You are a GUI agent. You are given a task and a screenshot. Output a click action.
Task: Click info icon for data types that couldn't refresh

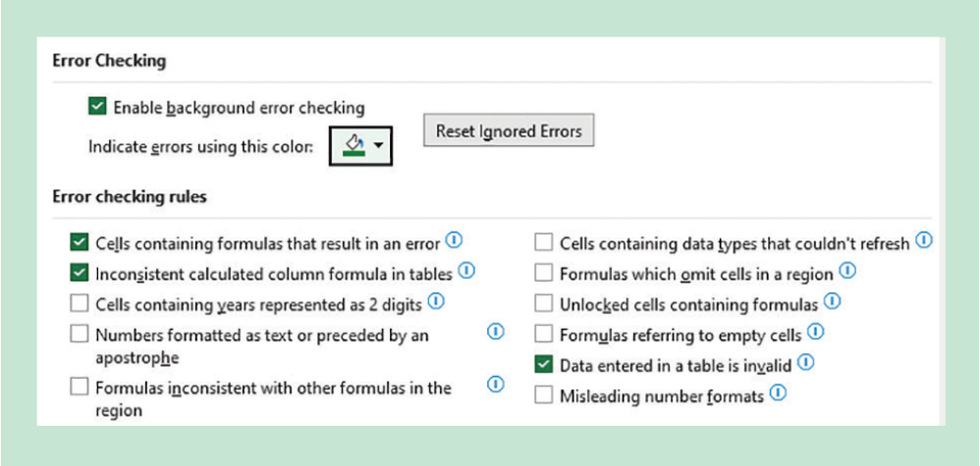tap(923, 241)
